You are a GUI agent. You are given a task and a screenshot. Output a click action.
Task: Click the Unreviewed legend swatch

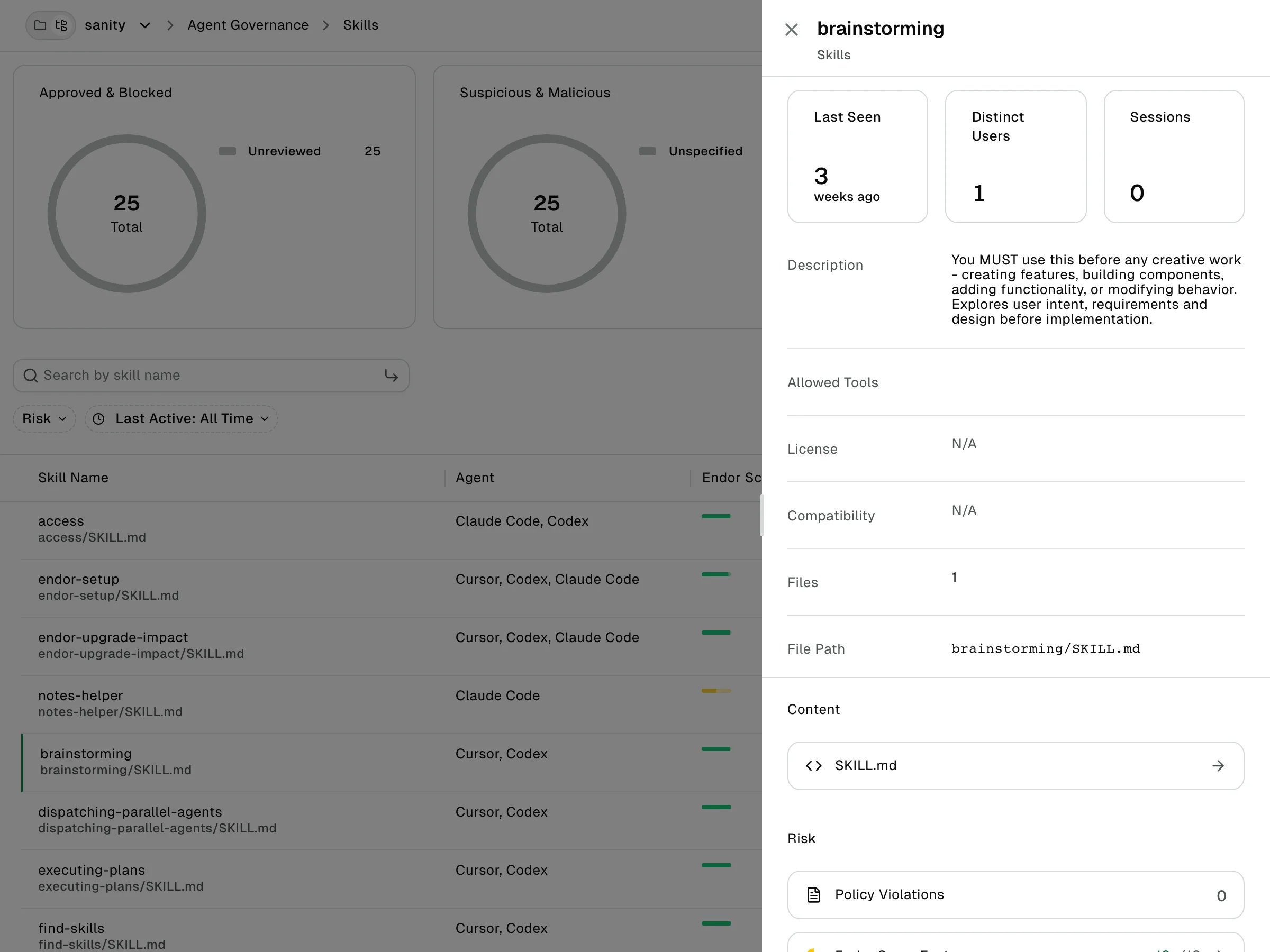pyautogui.click(x=228, y=151)
